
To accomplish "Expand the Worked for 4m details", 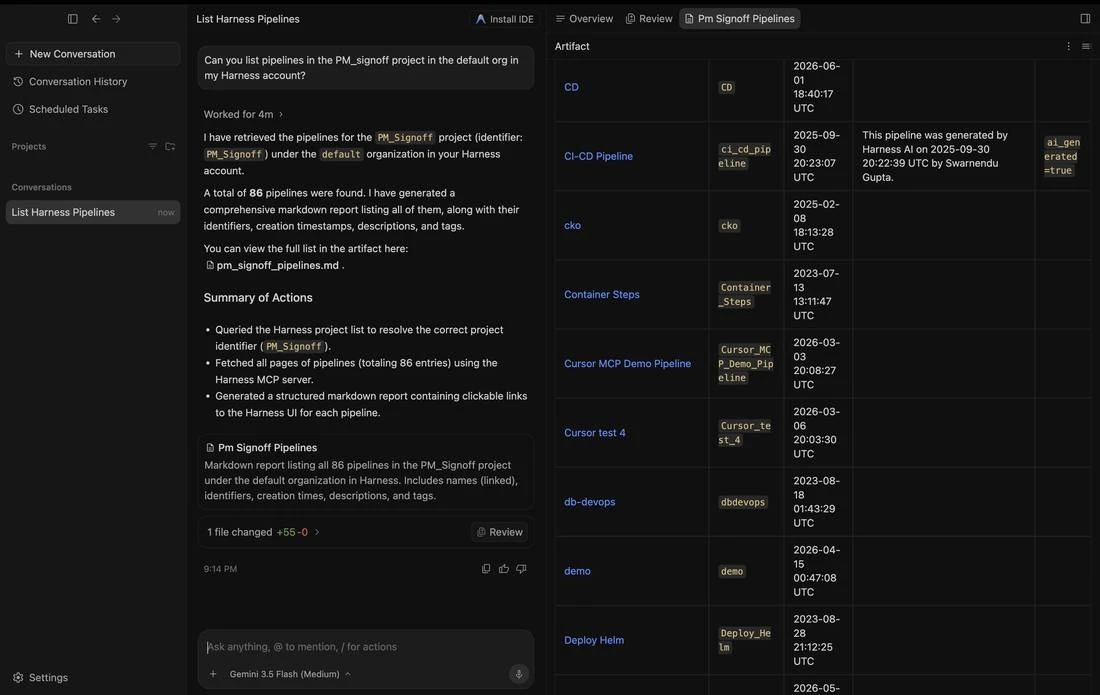I will click(243, 114).
